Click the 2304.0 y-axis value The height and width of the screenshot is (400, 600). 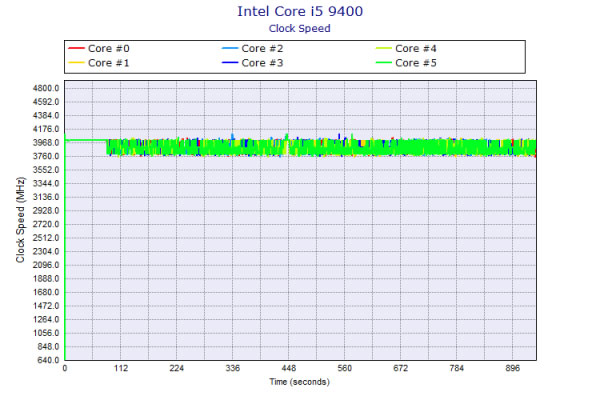tap(46, 251)
